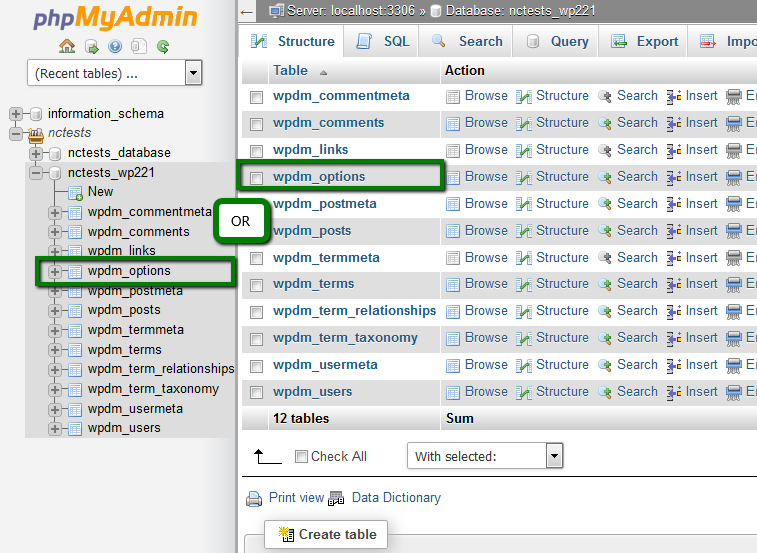Click the wpdm_posts table icon in sidebar
The width and height of the screenshot is (757, 553).
point(75,311)
